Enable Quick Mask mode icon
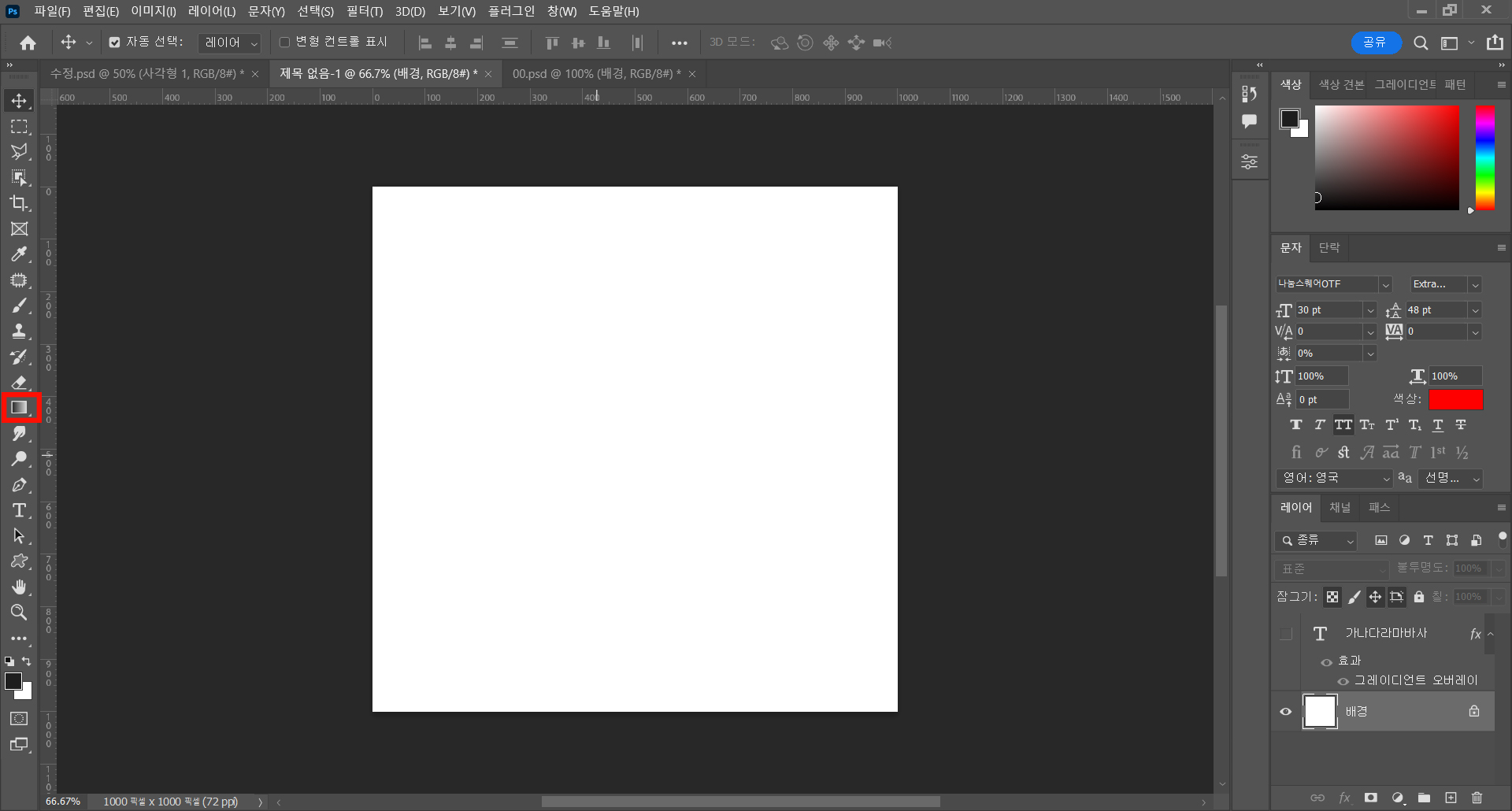Screen dimensions: 1512x811 tap(20, 719)
